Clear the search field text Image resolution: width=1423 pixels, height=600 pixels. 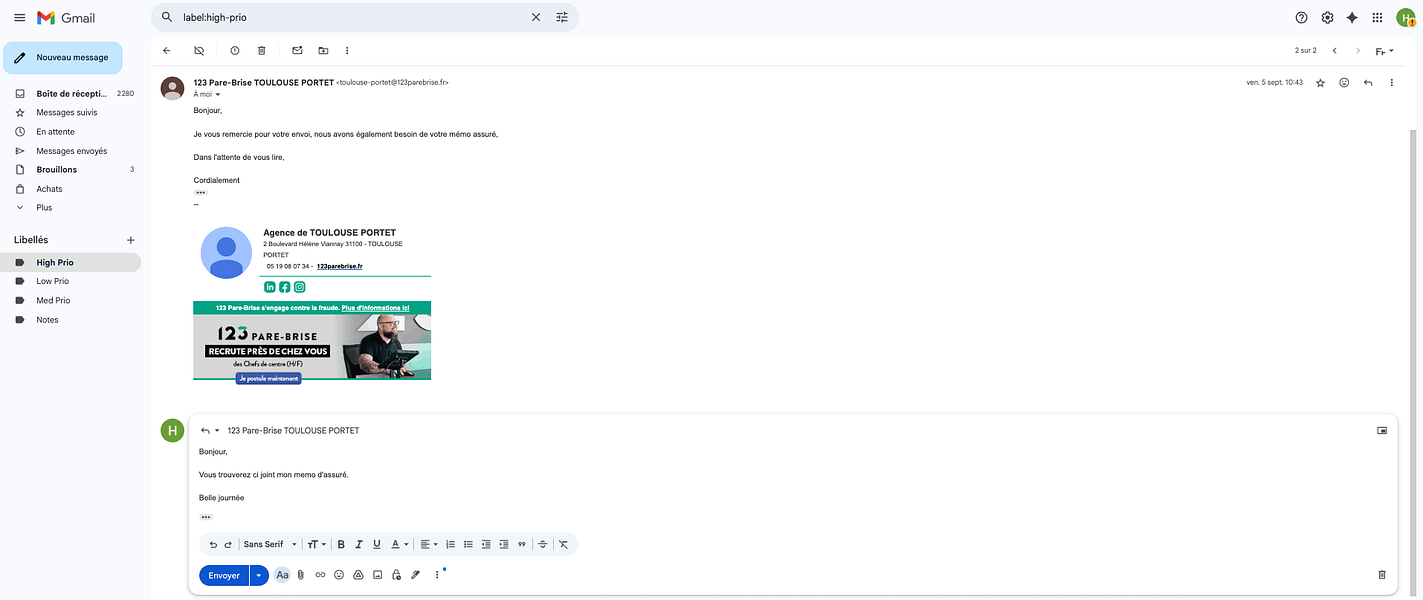coord(536,17)
